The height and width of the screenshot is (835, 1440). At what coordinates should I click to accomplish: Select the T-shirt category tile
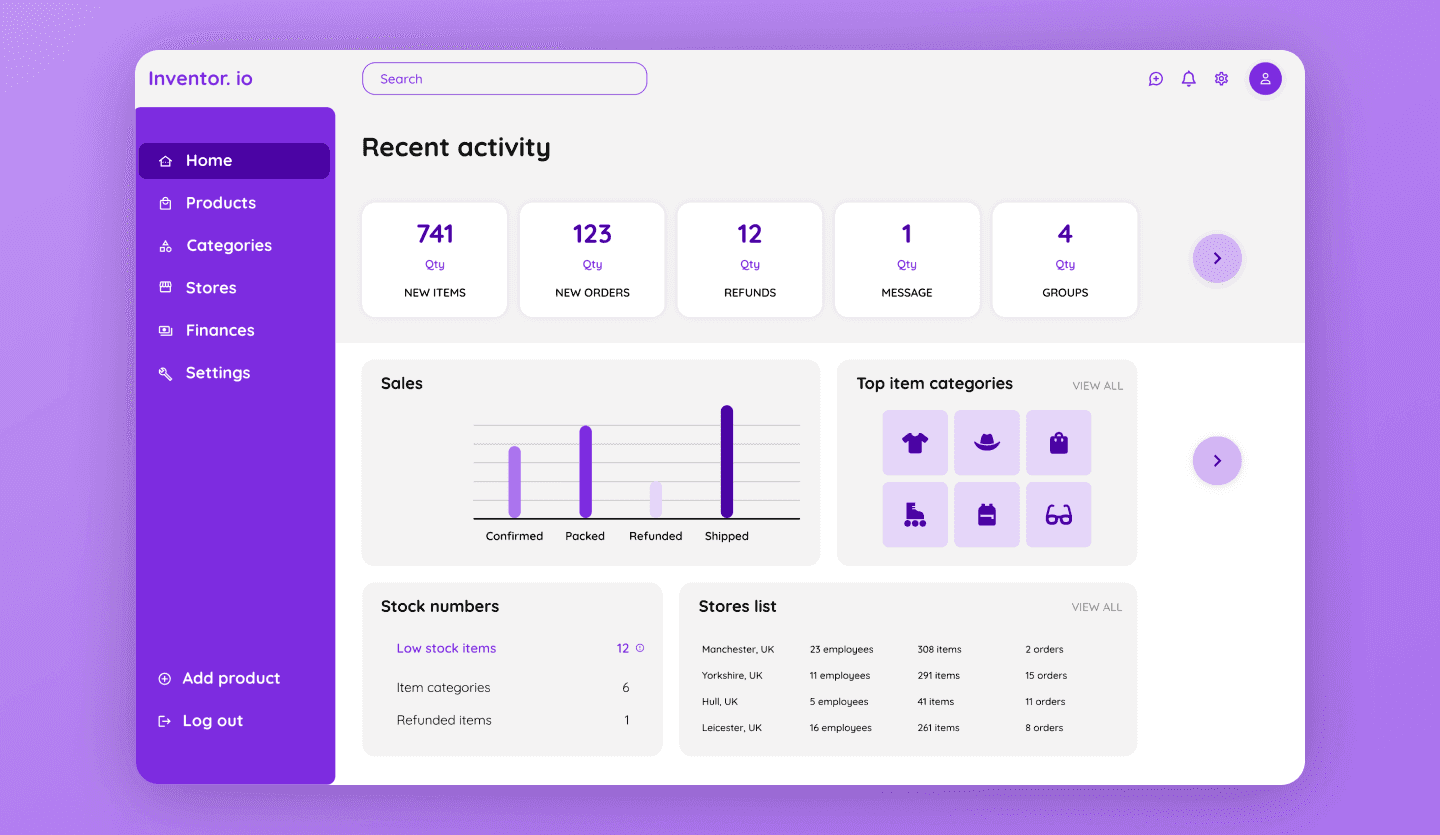(915, 443)
